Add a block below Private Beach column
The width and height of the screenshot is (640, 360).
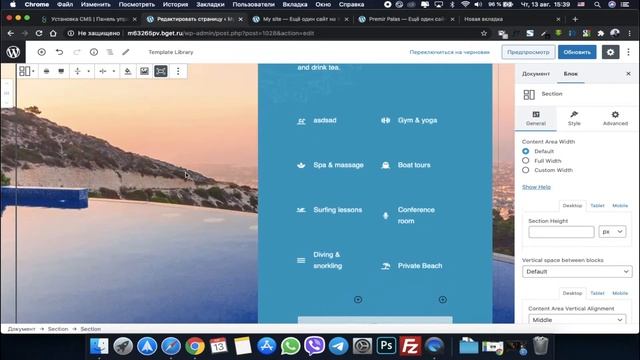(442, 300)
